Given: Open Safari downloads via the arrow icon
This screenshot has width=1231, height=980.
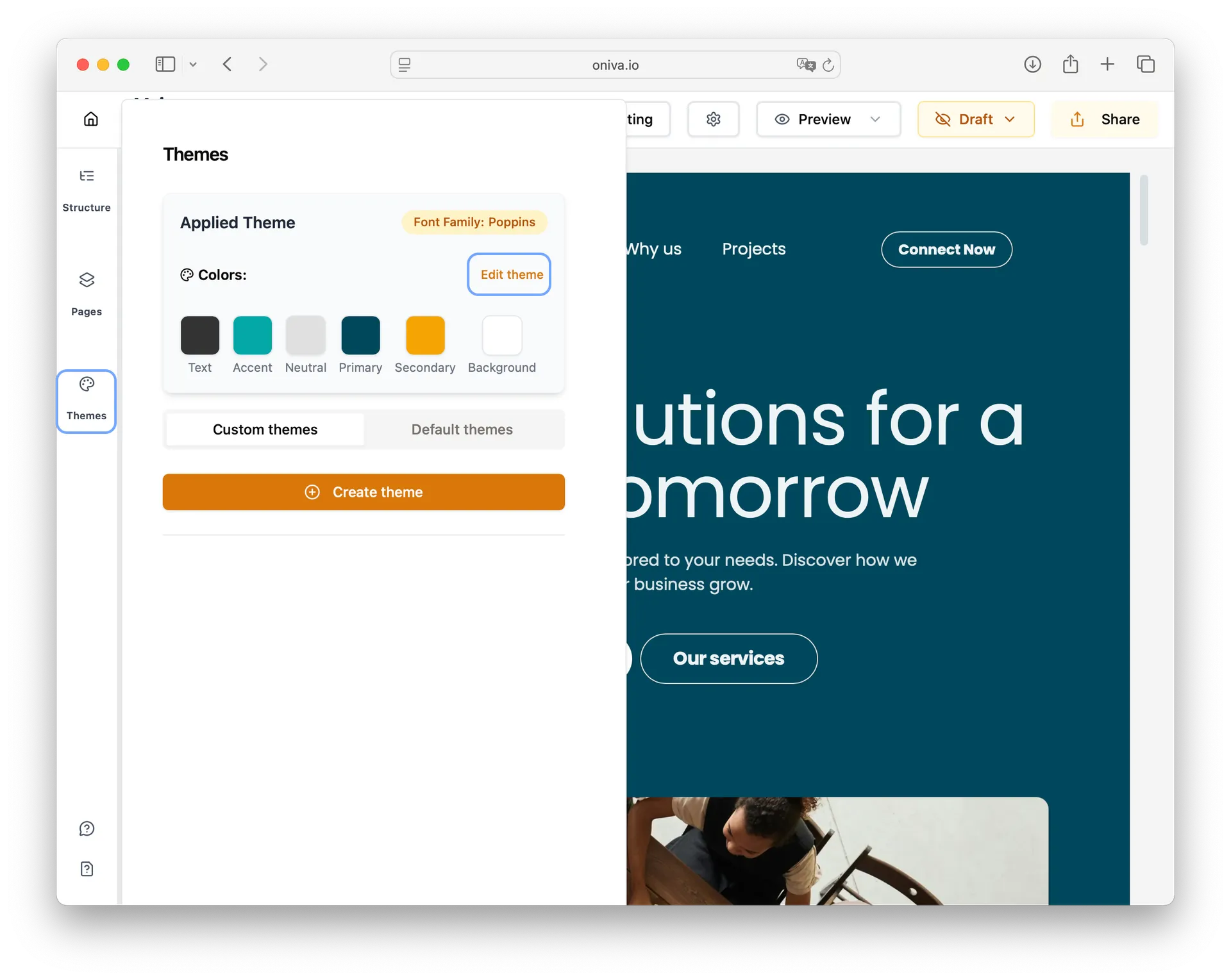Looking at the screenshot, I should [x=1032, y=64].
